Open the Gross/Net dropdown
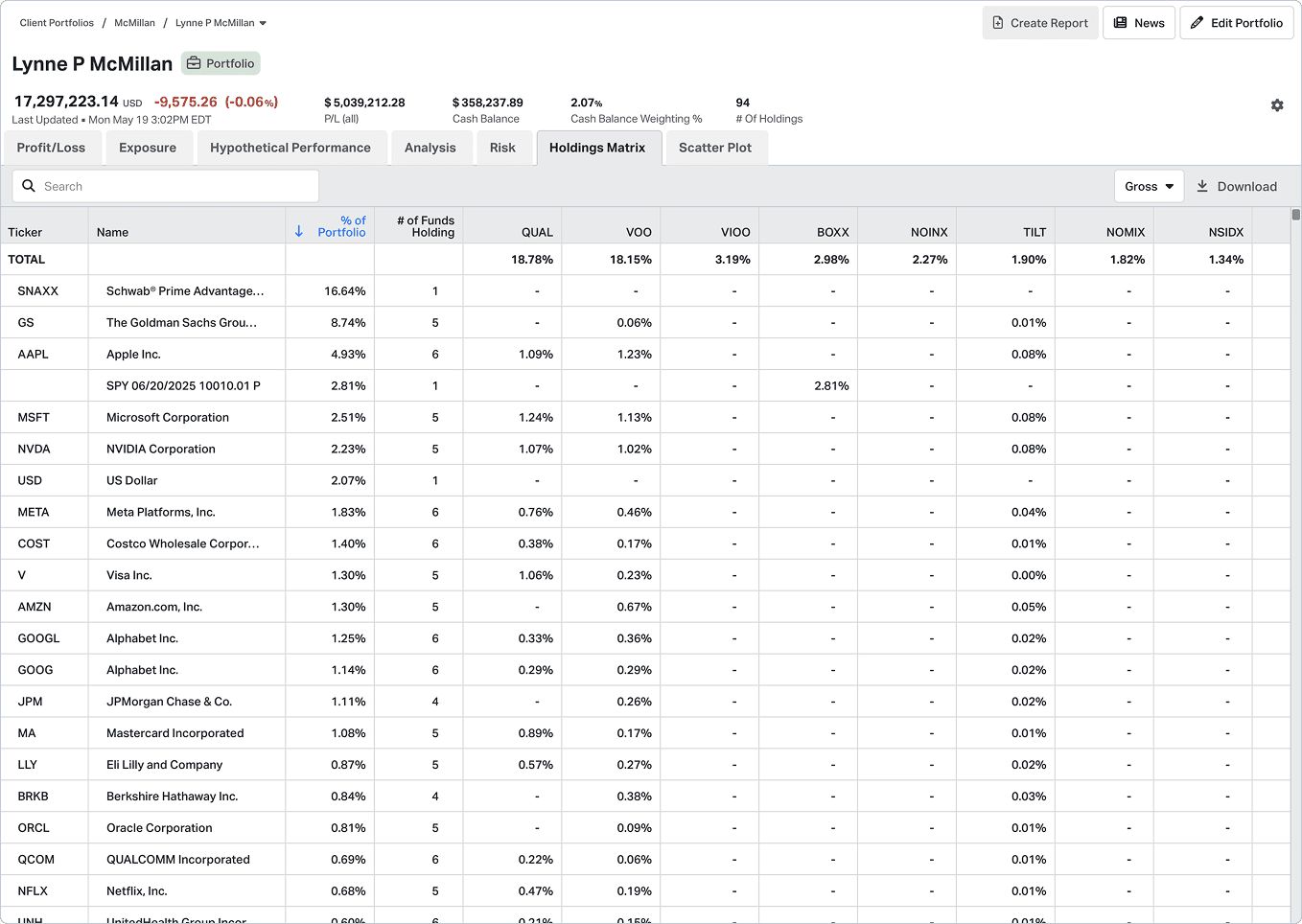 pos(1148,186)
